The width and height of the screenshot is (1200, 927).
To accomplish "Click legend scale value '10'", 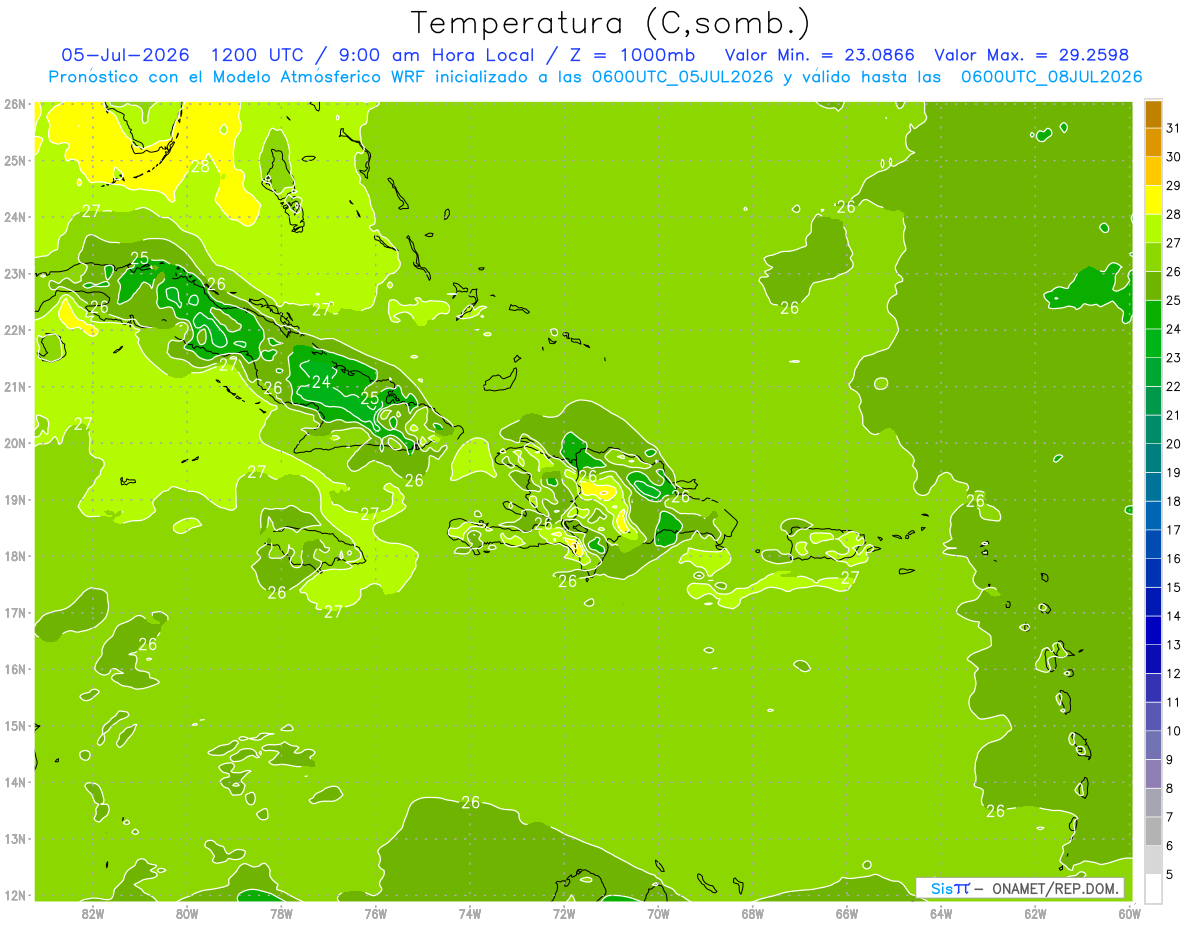I will tap(1173, 731).
